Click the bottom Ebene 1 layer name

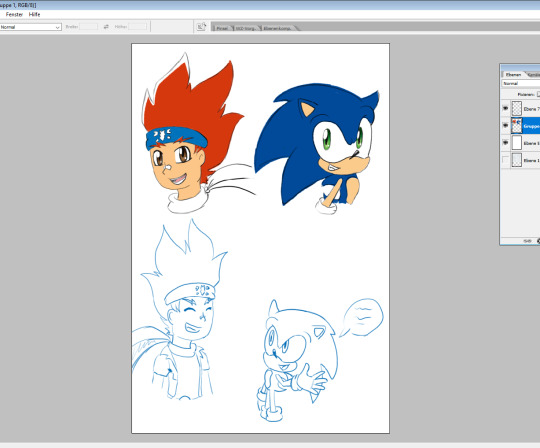tap(531, 160)
